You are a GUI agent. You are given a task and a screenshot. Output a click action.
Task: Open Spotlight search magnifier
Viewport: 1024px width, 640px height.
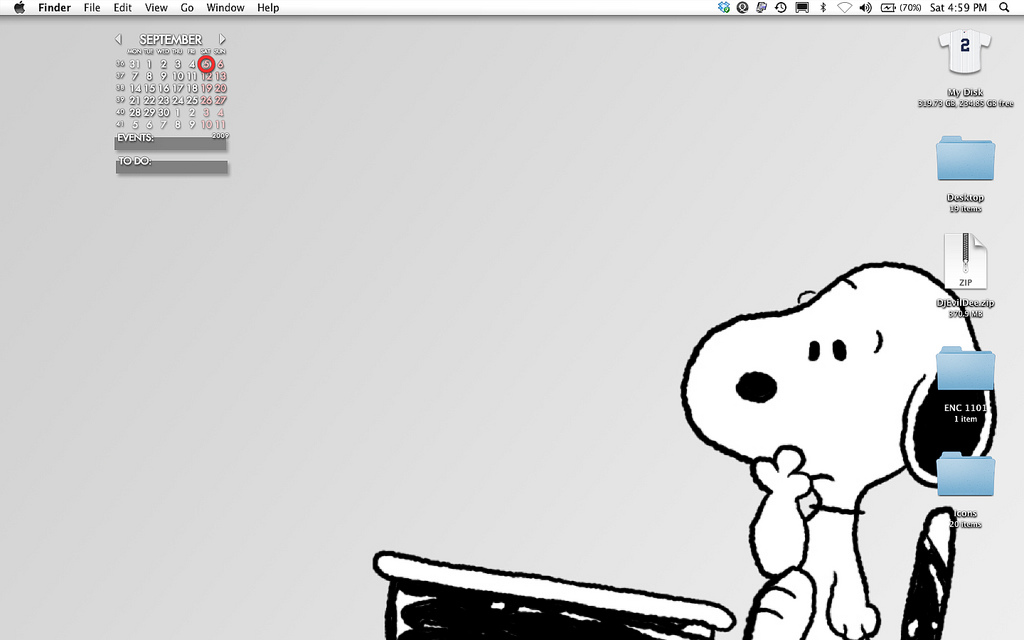pos(1004,8)
